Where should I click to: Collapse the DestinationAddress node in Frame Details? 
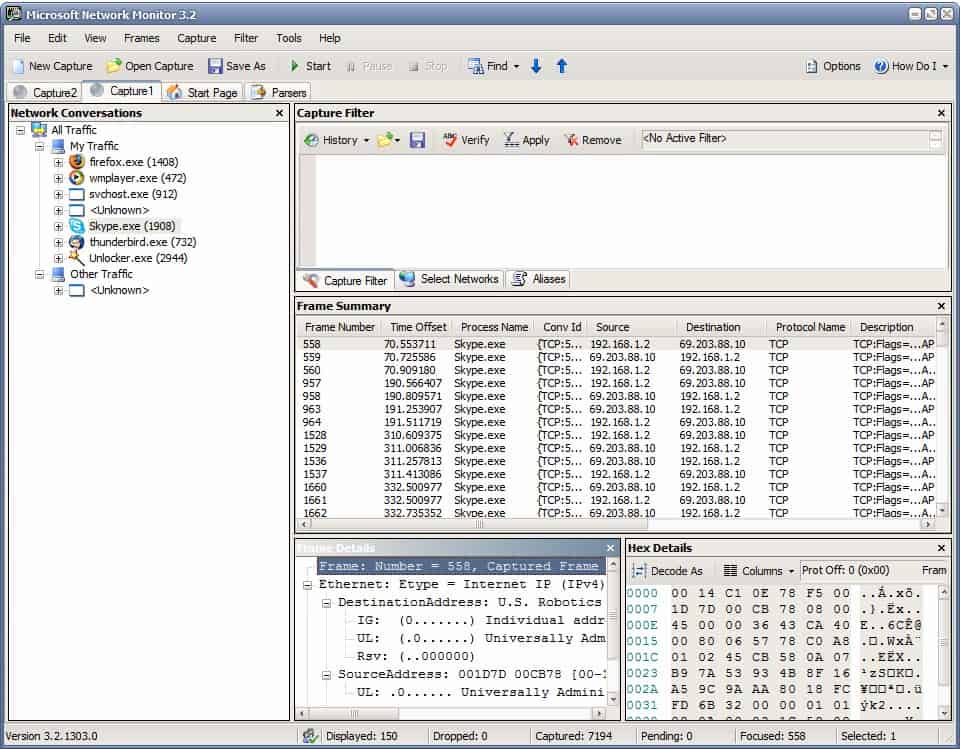(x=326, y=603)
